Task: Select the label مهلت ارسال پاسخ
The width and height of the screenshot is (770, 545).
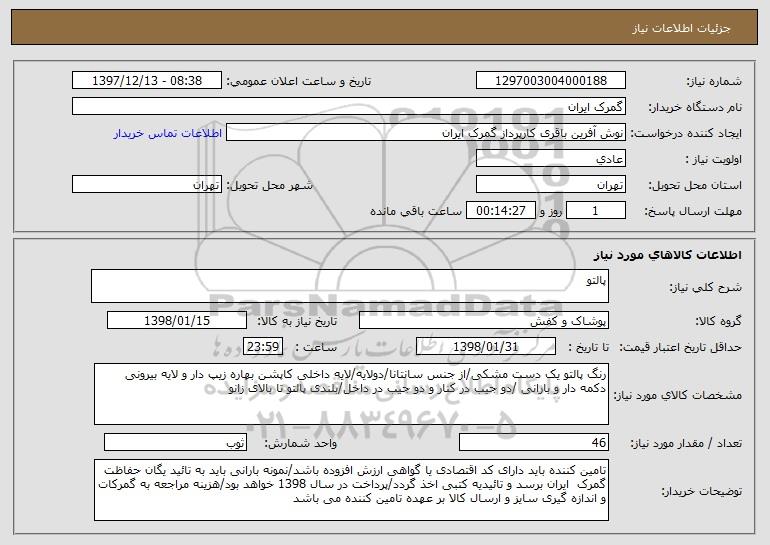Action: click(x=693, y=211)
